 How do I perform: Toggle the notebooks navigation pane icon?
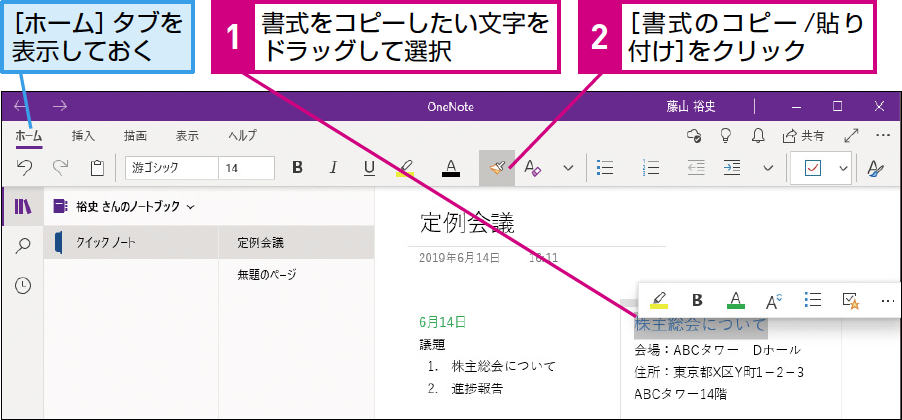click(x=22, y=206)
